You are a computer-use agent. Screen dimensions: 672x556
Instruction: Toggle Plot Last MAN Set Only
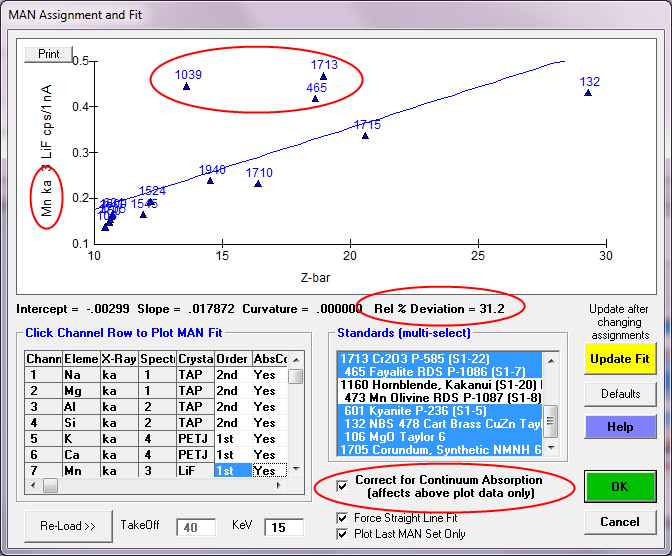tap(344, 534)
